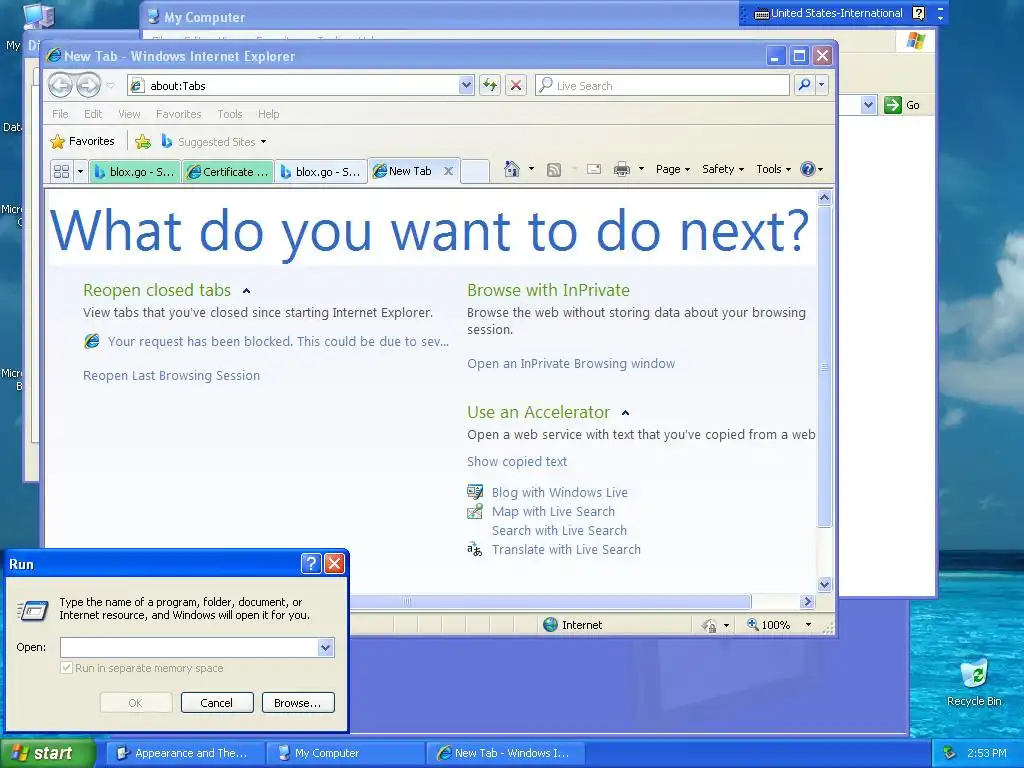
Task: Choose Translate with Live Search accelerator
Action: pos(566,549)
